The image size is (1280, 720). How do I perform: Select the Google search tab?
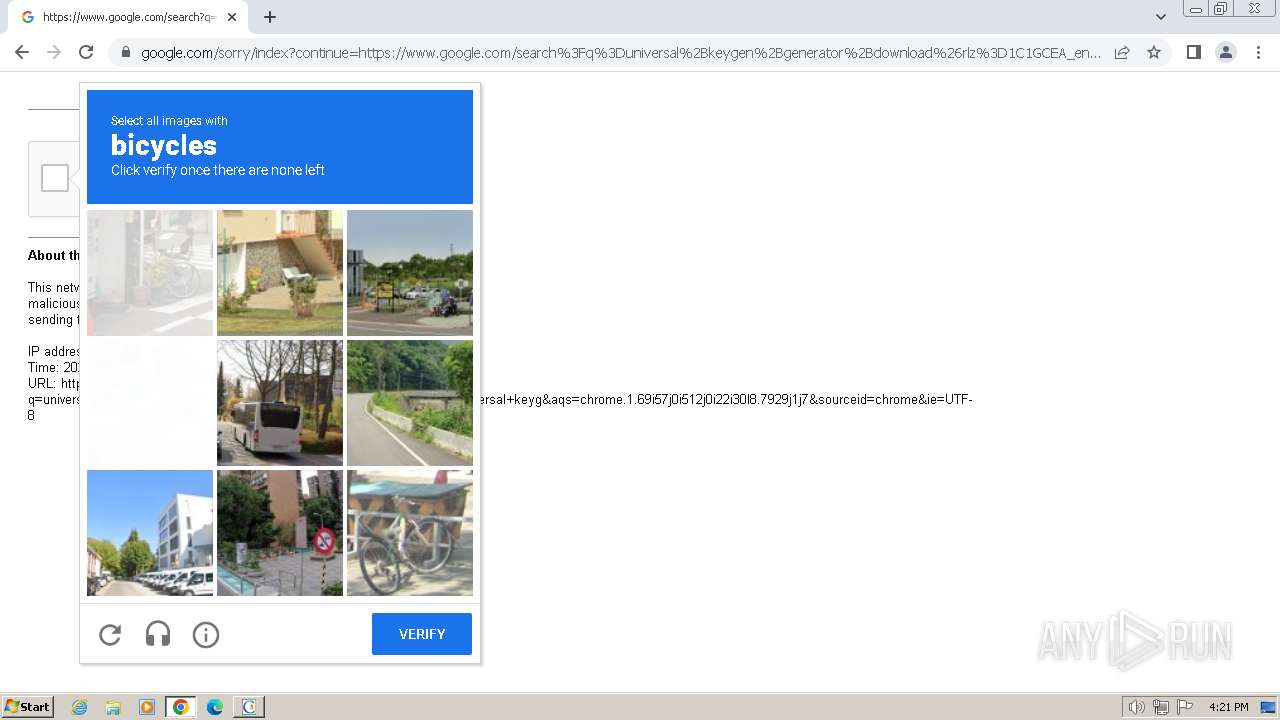pyautogui.click(x=127, y=17)
